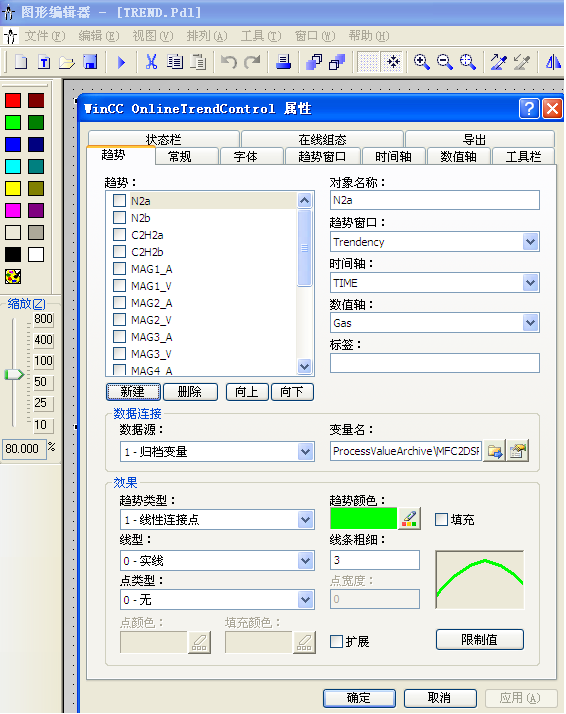Check the MAG3_A trend checkbox

coord(119,337)
